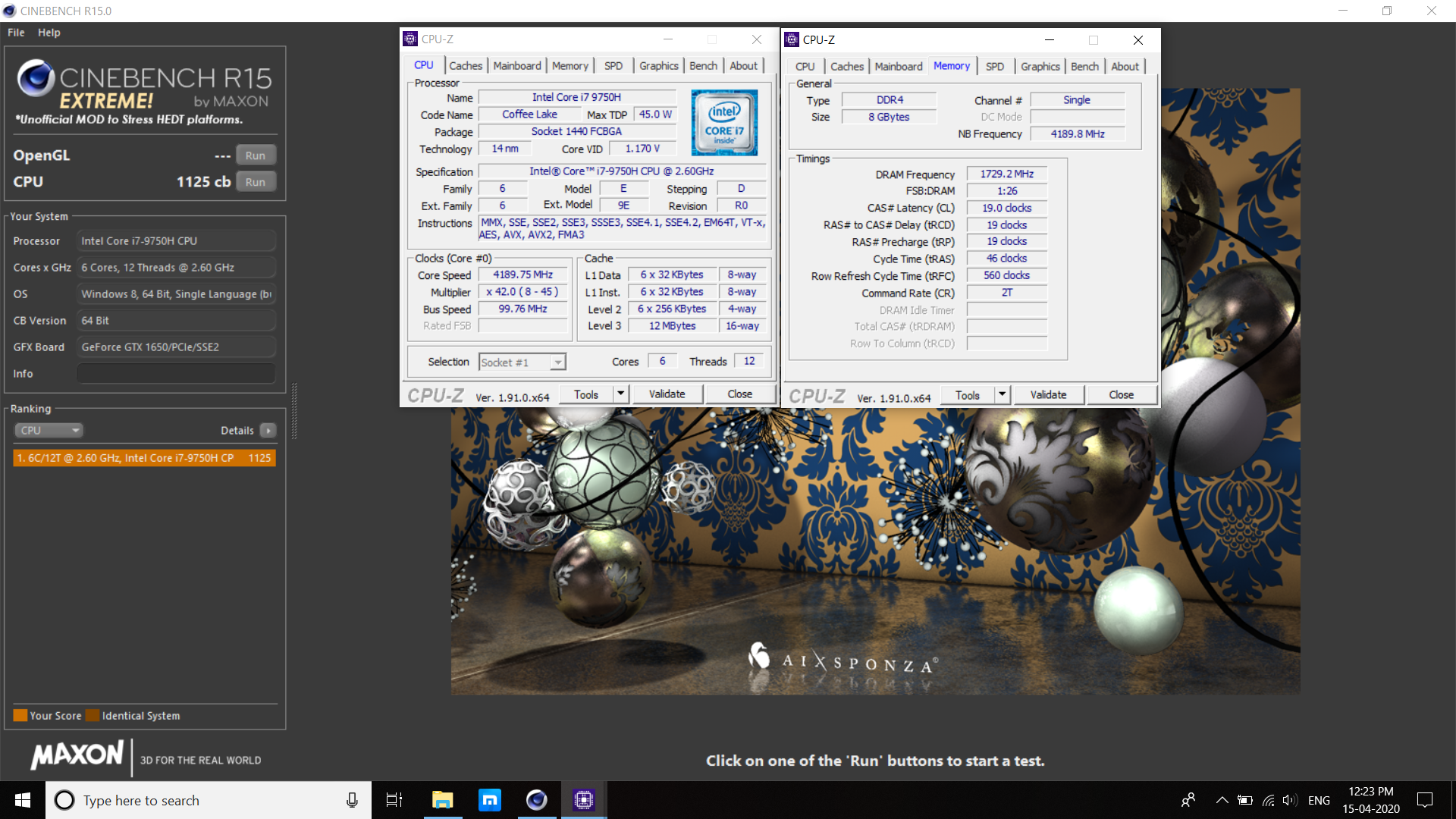Open the CPU ranking dropdown

tap(49, 430)
